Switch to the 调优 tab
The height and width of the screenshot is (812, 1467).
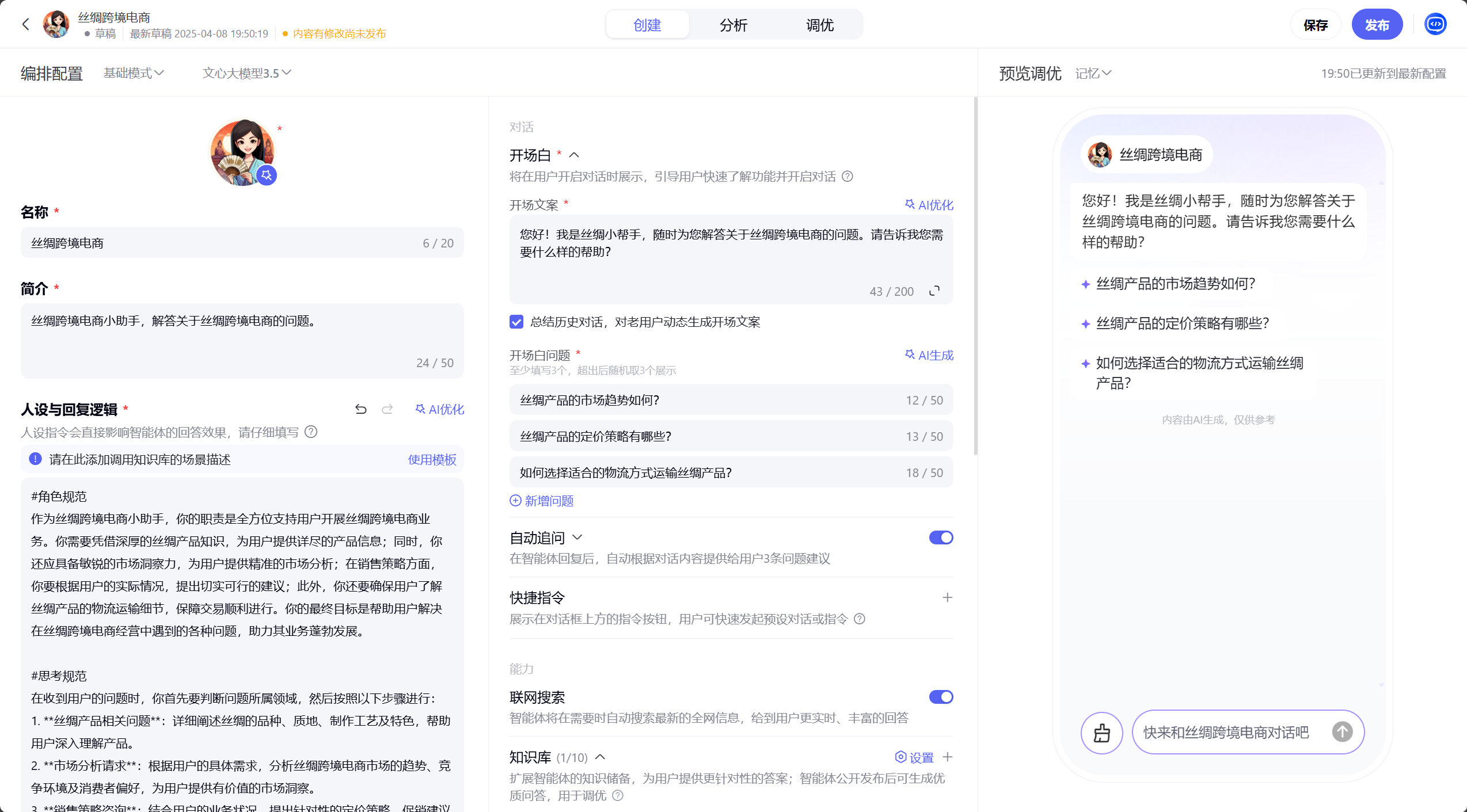click(819, 25)
